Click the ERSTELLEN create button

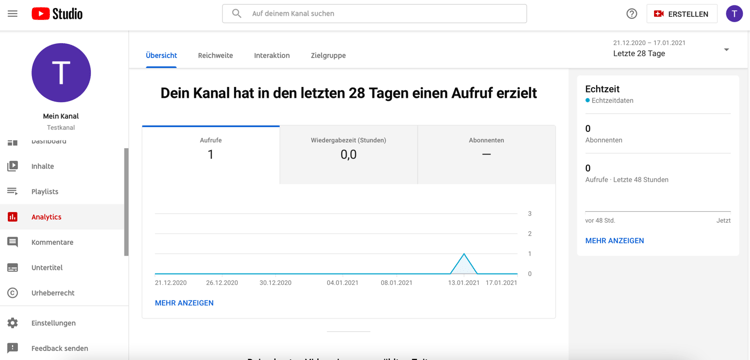[x=682, y=14]
